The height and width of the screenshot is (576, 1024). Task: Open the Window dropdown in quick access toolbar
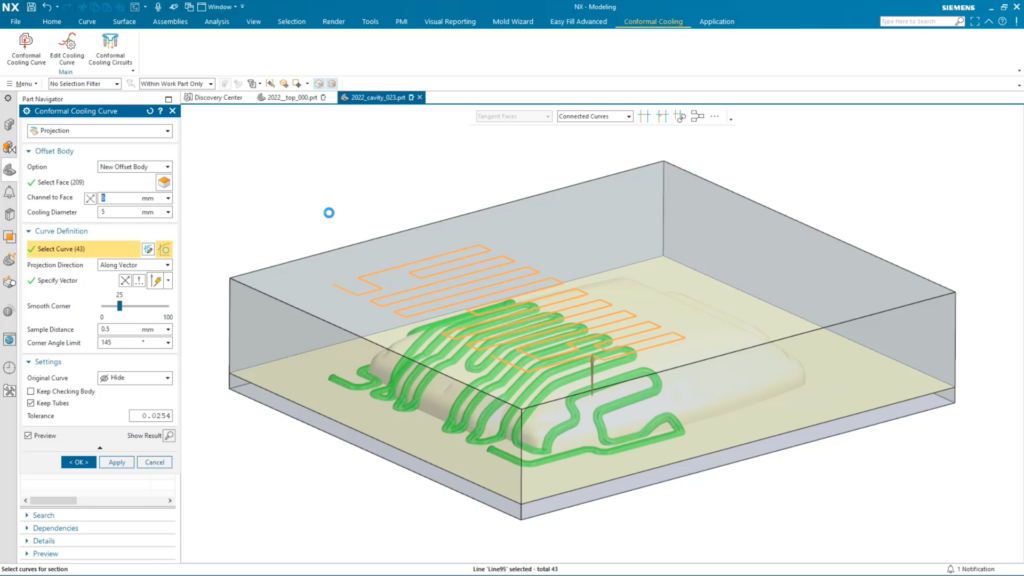221,7
